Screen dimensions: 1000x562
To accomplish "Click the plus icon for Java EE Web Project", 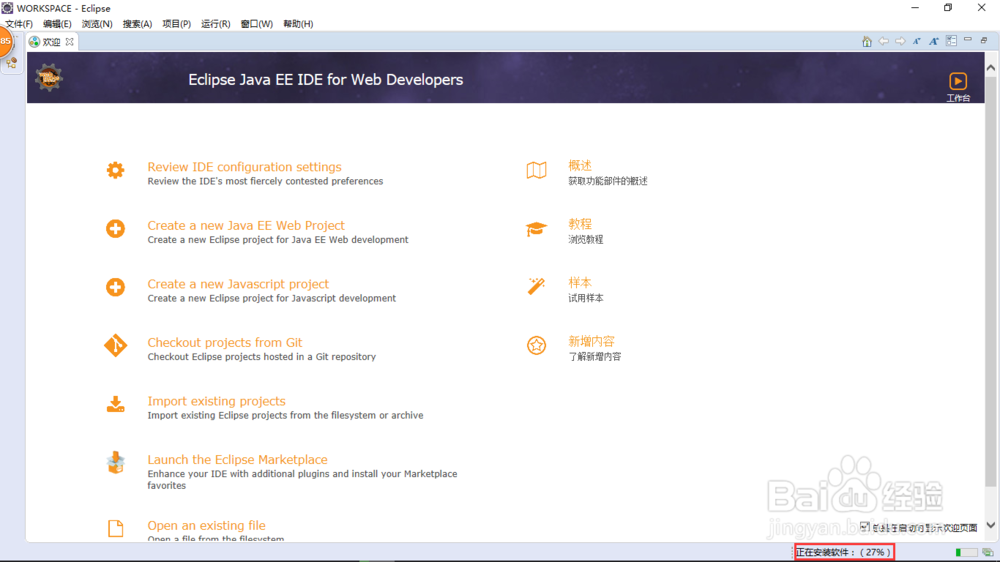I will coord(115,228).
